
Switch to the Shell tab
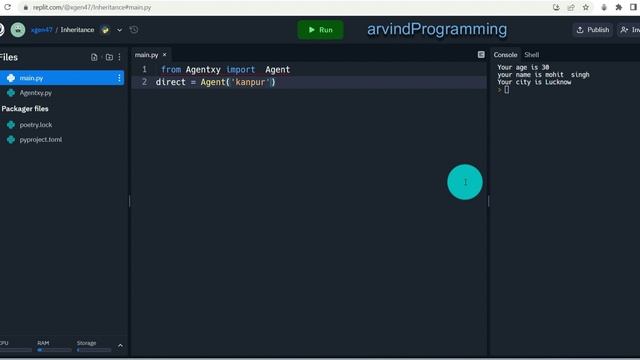click(531, 55)
